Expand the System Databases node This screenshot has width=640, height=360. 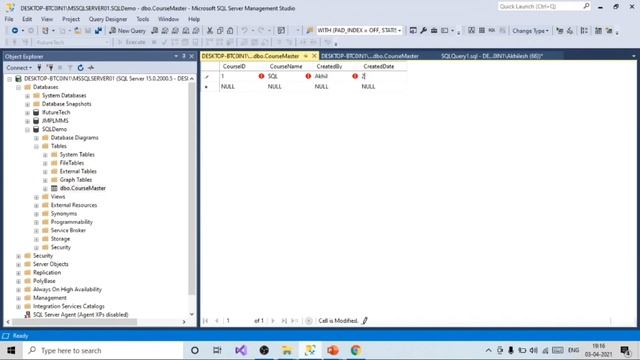pos(27,96)
